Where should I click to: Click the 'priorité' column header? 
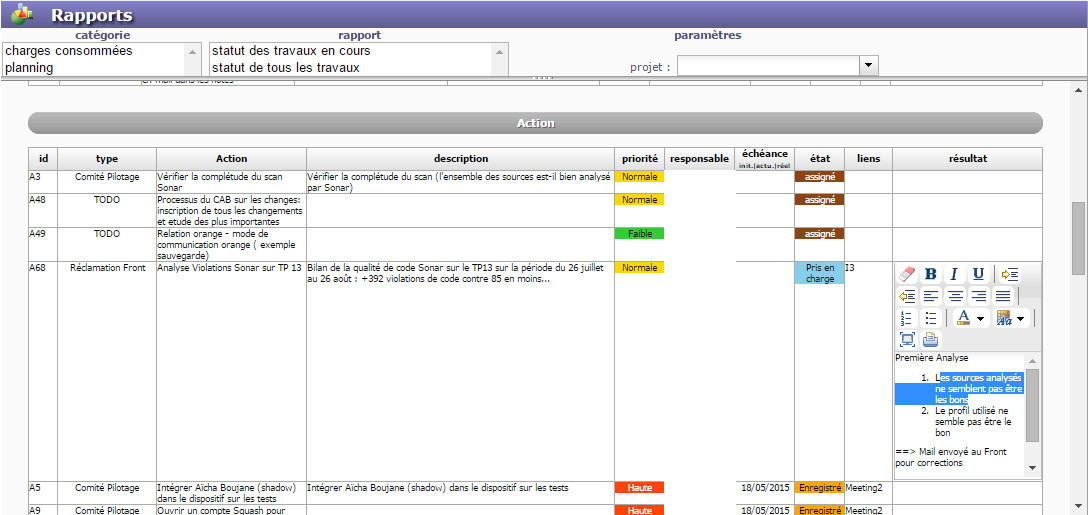pyautogui.click(x=640, y=159)
